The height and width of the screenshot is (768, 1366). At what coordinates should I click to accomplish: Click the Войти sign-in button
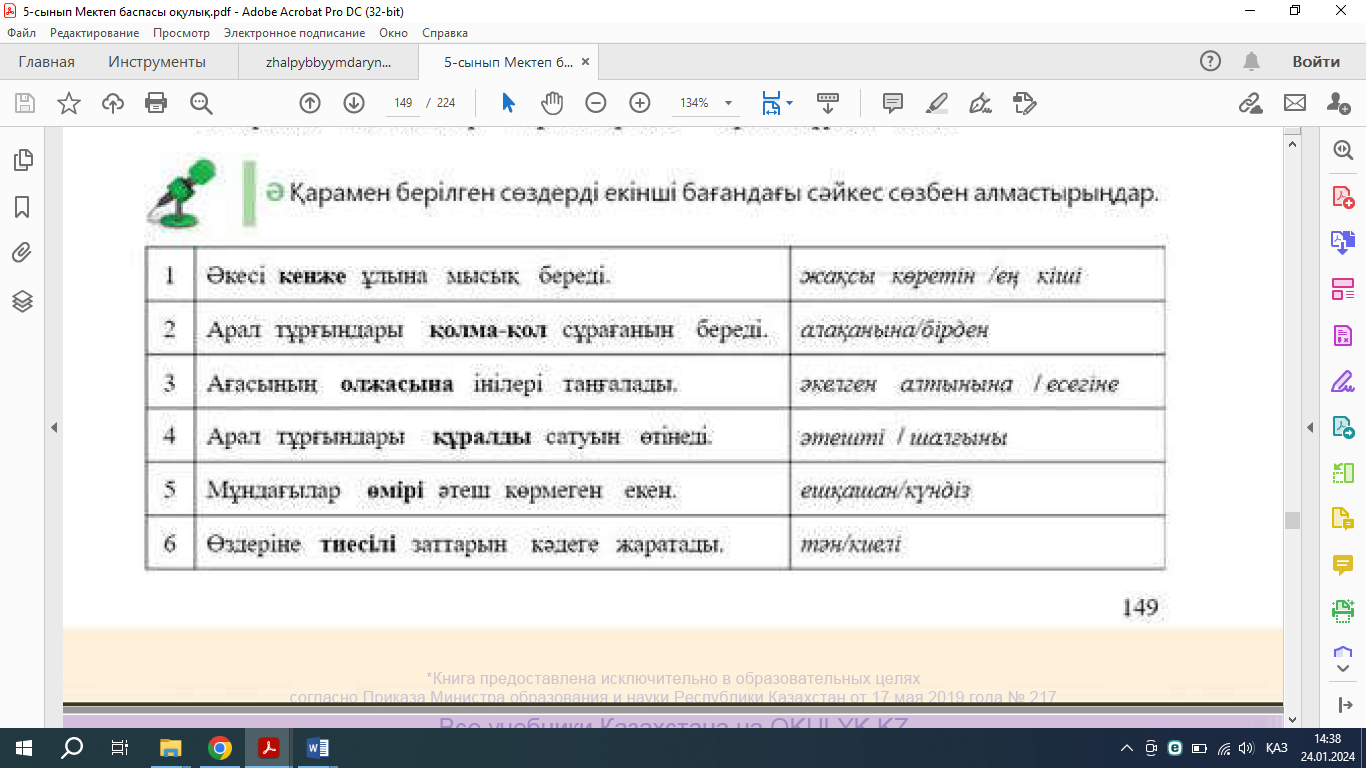click(1315, 62)
